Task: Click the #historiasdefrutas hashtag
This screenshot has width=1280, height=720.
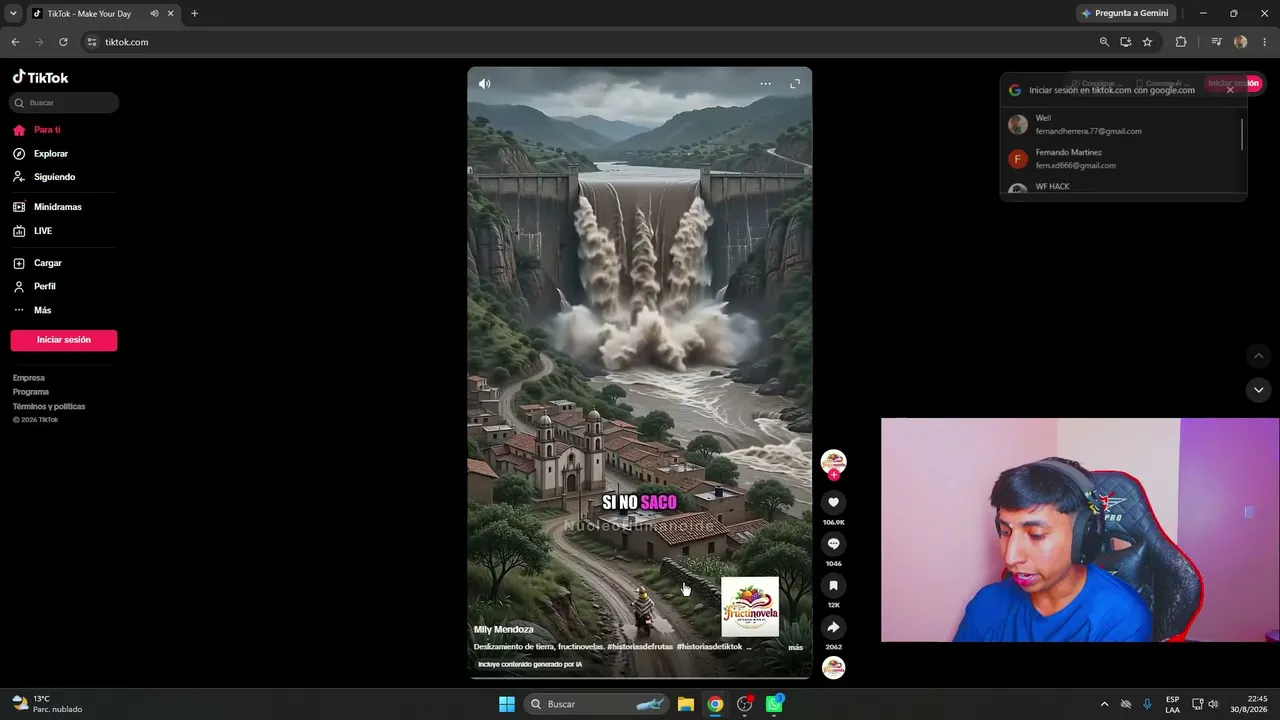Action: [x=640, y=647]
